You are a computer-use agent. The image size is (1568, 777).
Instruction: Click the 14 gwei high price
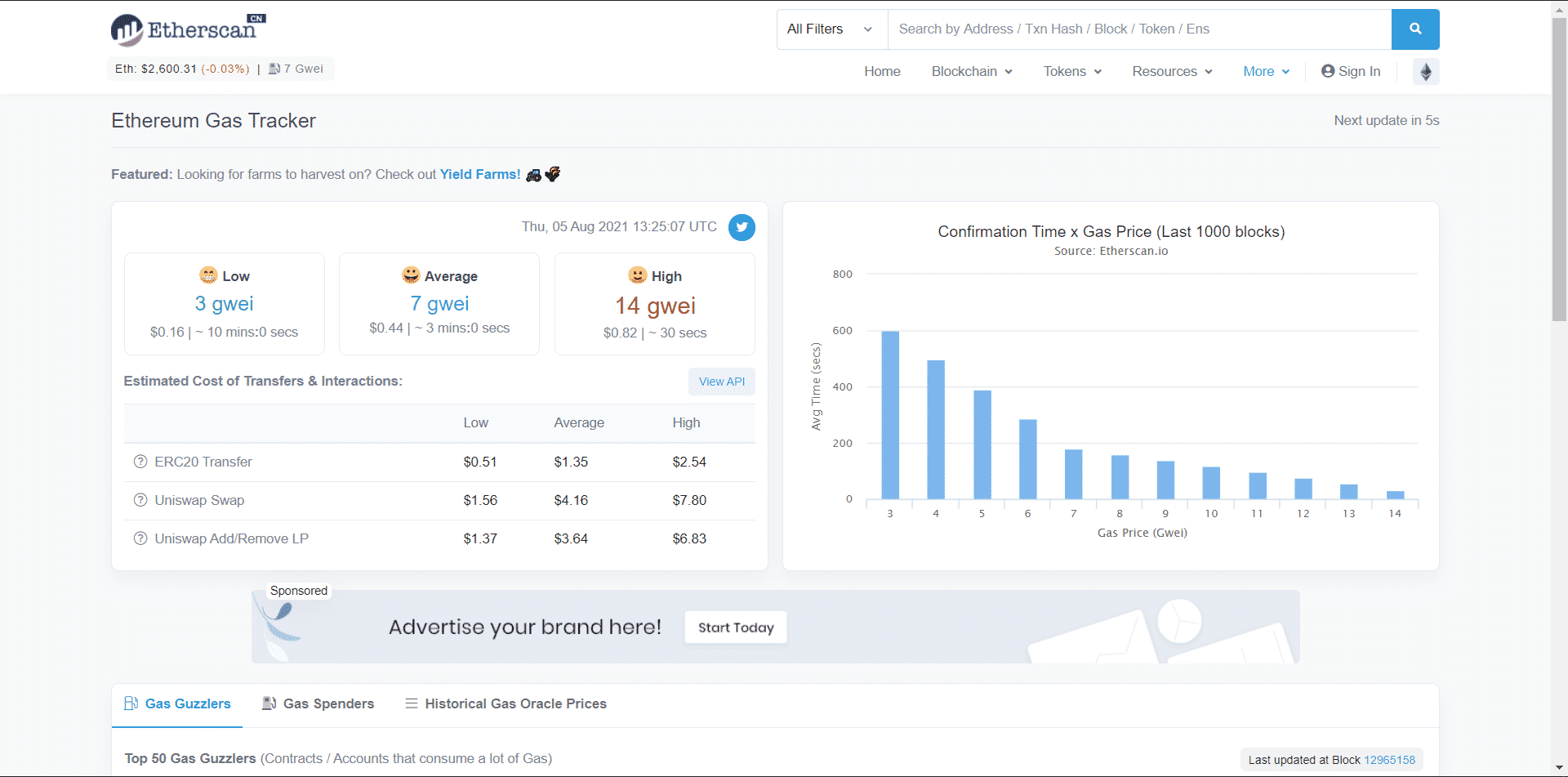pos(655,306)
